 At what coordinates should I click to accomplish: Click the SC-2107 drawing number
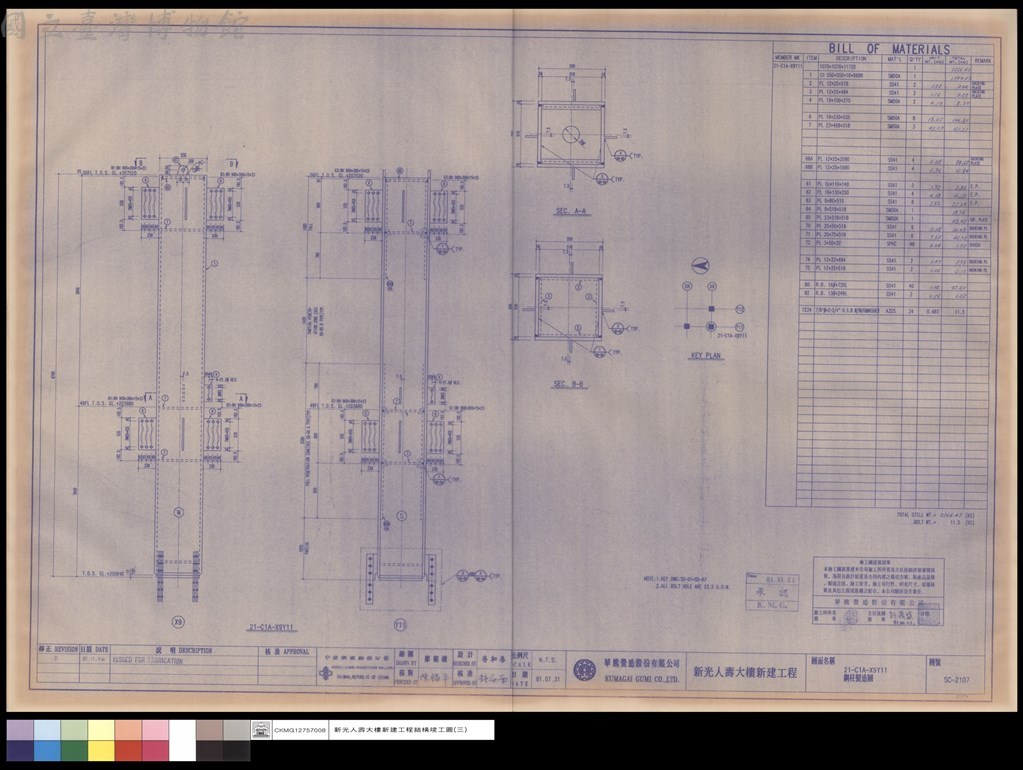[956, 679]
